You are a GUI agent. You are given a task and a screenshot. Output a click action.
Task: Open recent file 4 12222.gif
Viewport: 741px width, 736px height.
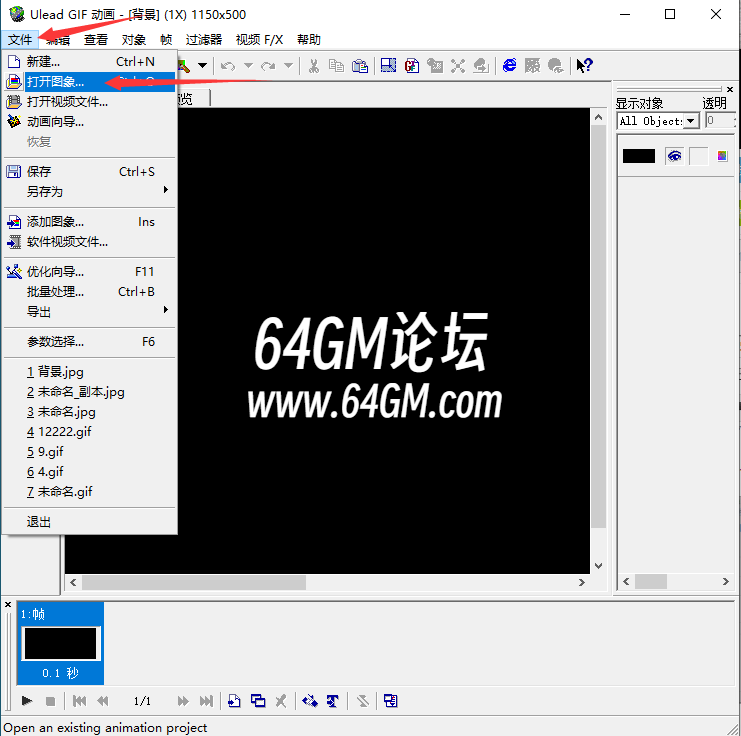tap(89, 432)
